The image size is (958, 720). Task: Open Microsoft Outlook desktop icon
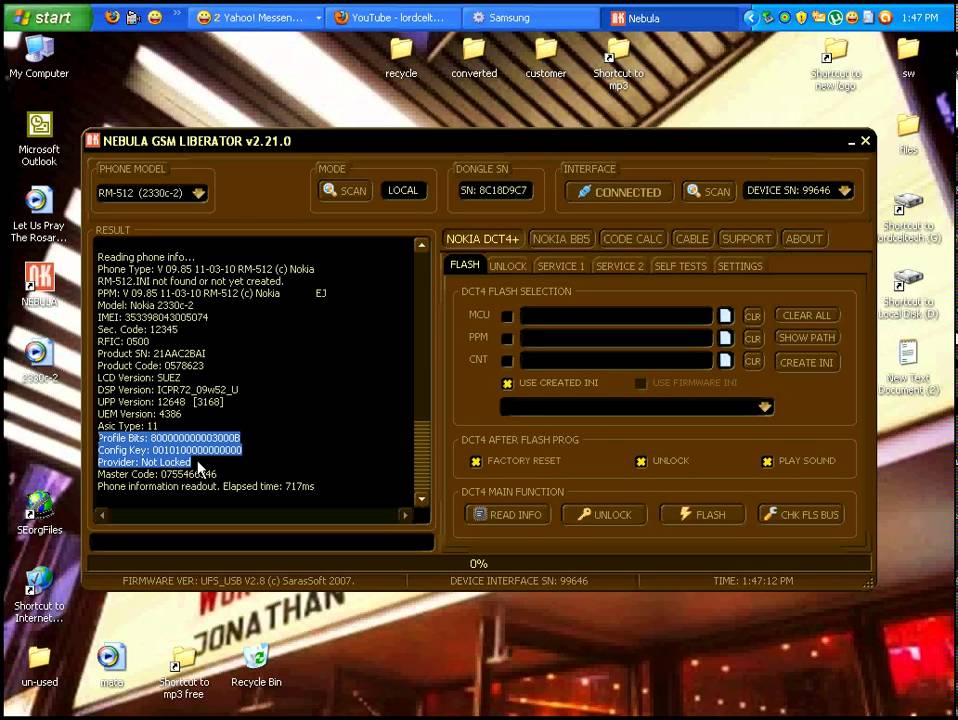tap(39, 139)
